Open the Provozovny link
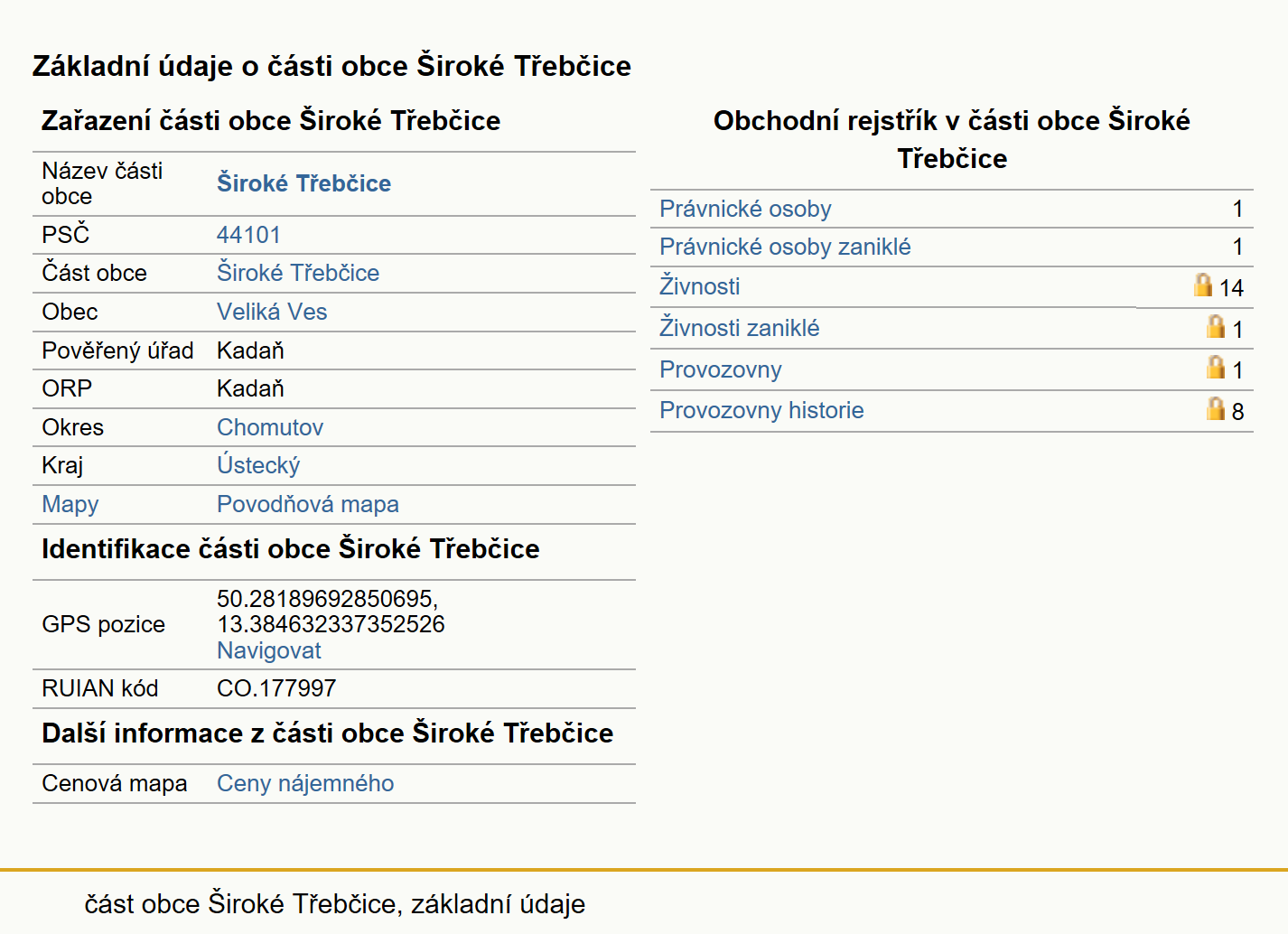This screenshot has height=934, width=1288. point(720,369)
